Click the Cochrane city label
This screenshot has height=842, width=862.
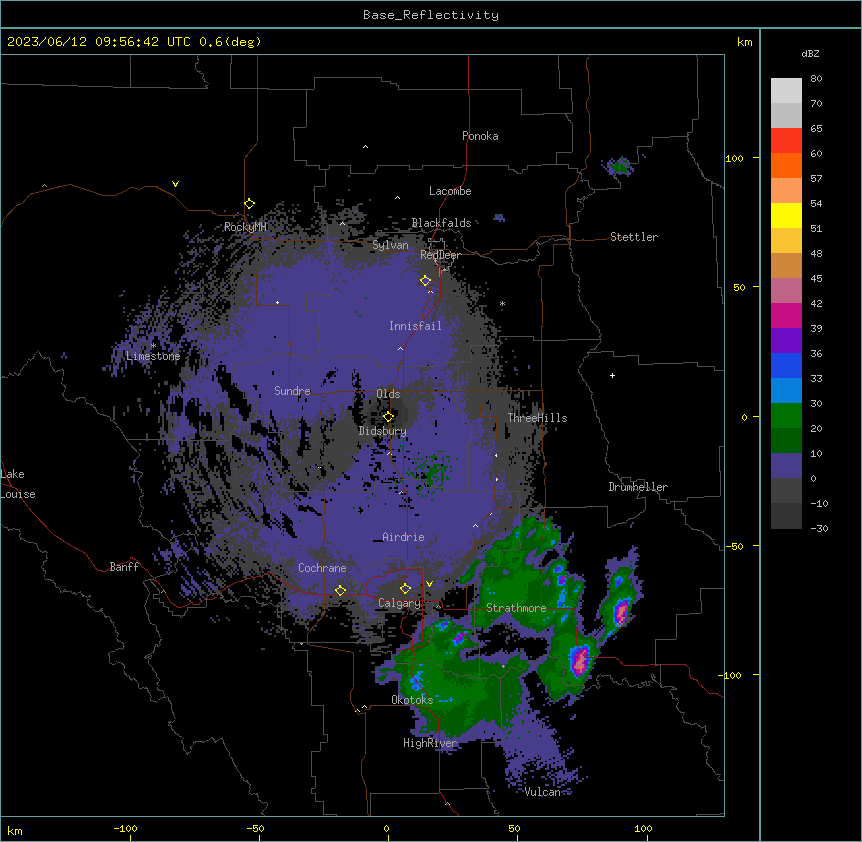(x=322, y=568)
